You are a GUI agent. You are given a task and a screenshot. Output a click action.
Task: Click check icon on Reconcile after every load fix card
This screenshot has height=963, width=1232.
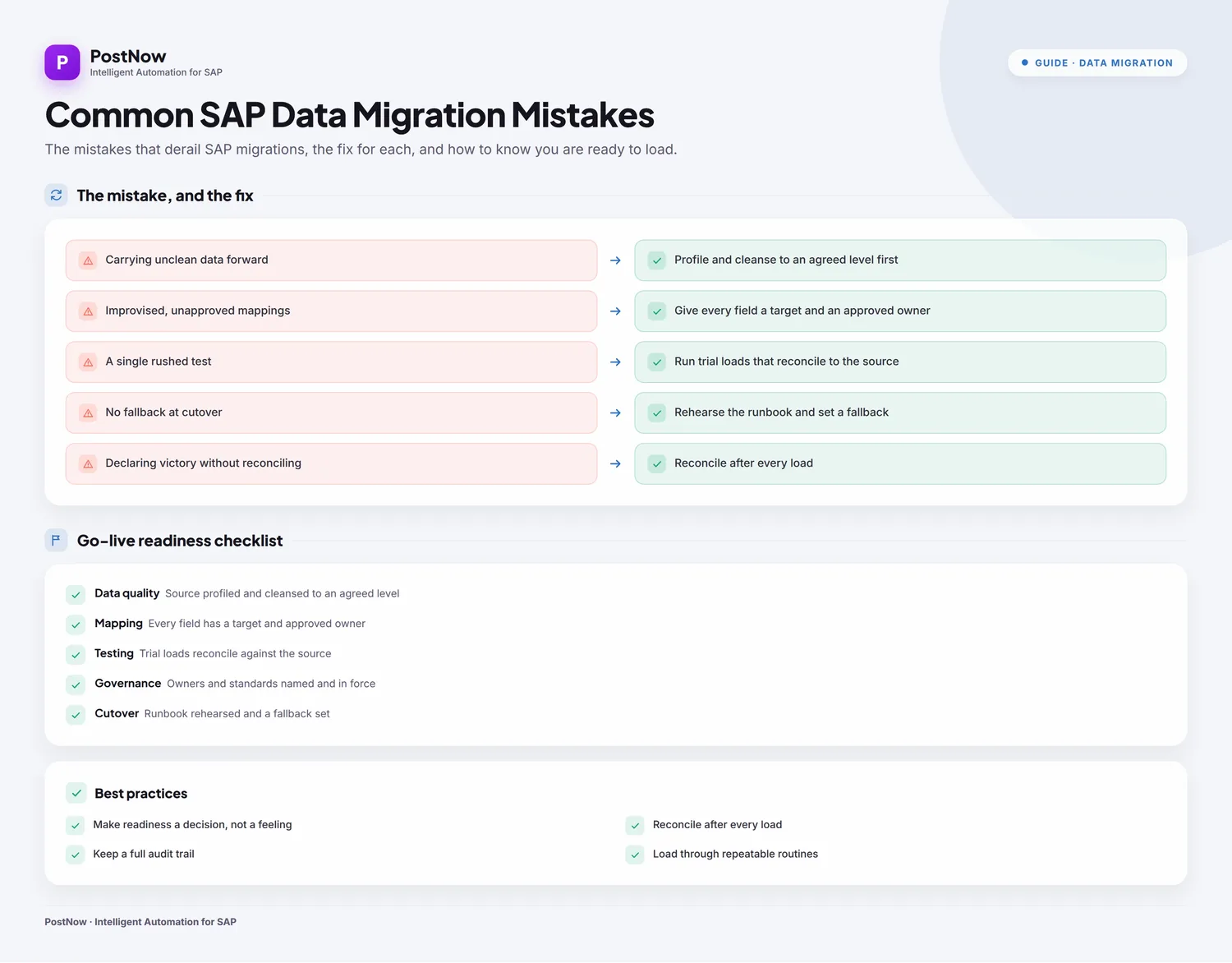point(657,464)
